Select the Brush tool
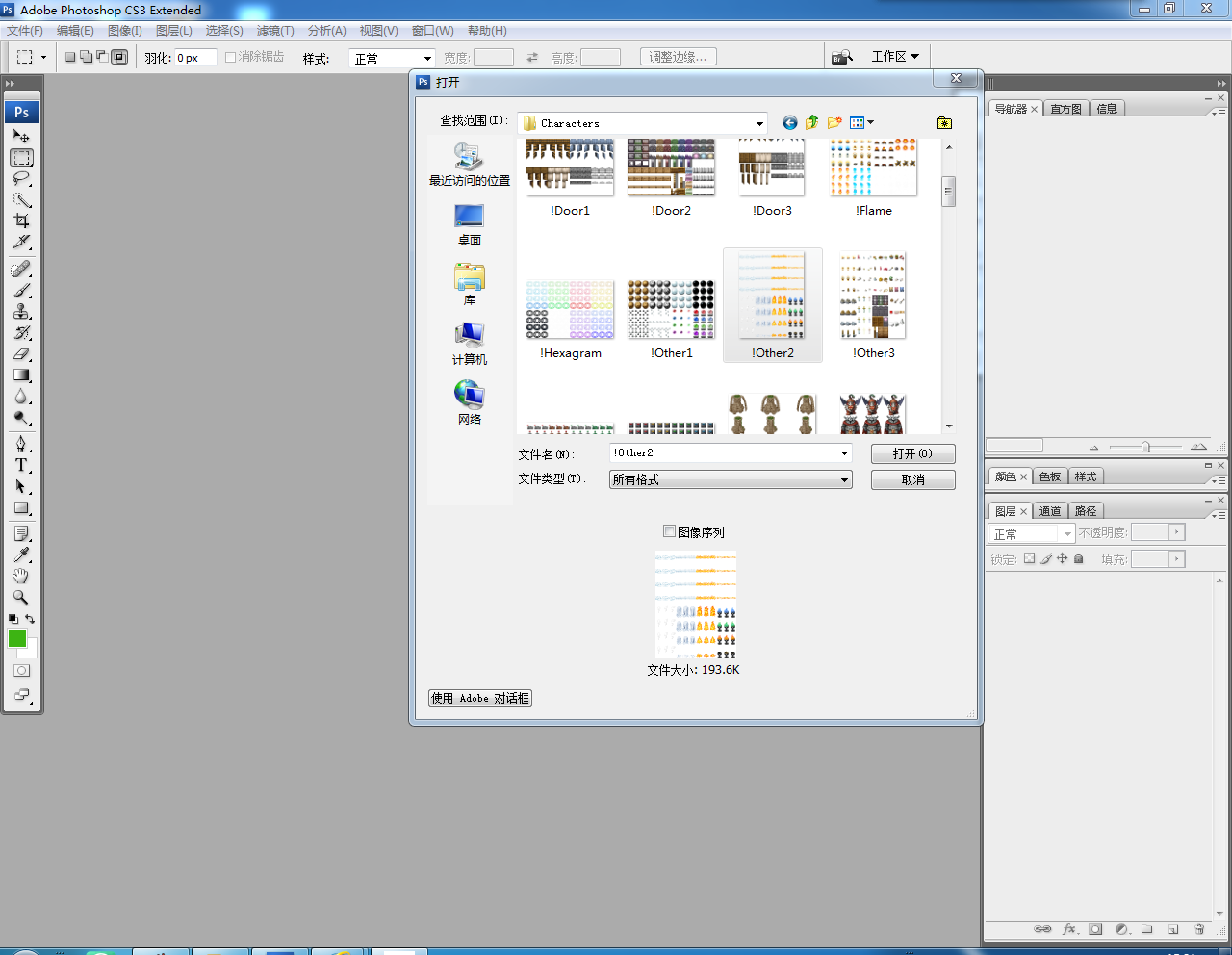Image resolution: width=1232 pixels, height=955 pixels. [x=21, y=290]
